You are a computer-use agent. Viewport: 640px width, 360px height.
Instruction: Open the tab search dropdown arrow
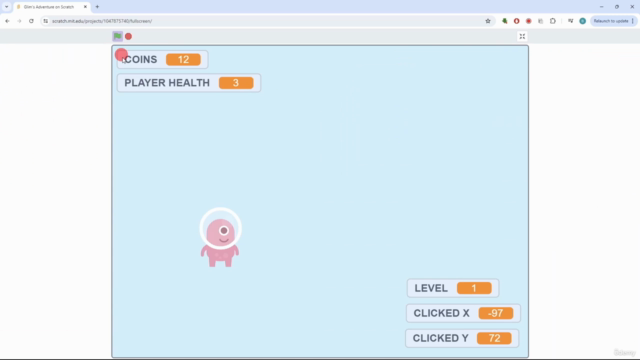click(7, 7)
